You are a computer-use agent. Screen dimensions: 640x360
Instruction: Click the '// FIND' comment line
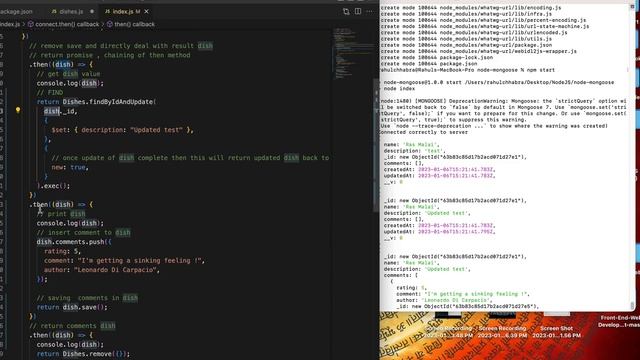coord(50,92)
